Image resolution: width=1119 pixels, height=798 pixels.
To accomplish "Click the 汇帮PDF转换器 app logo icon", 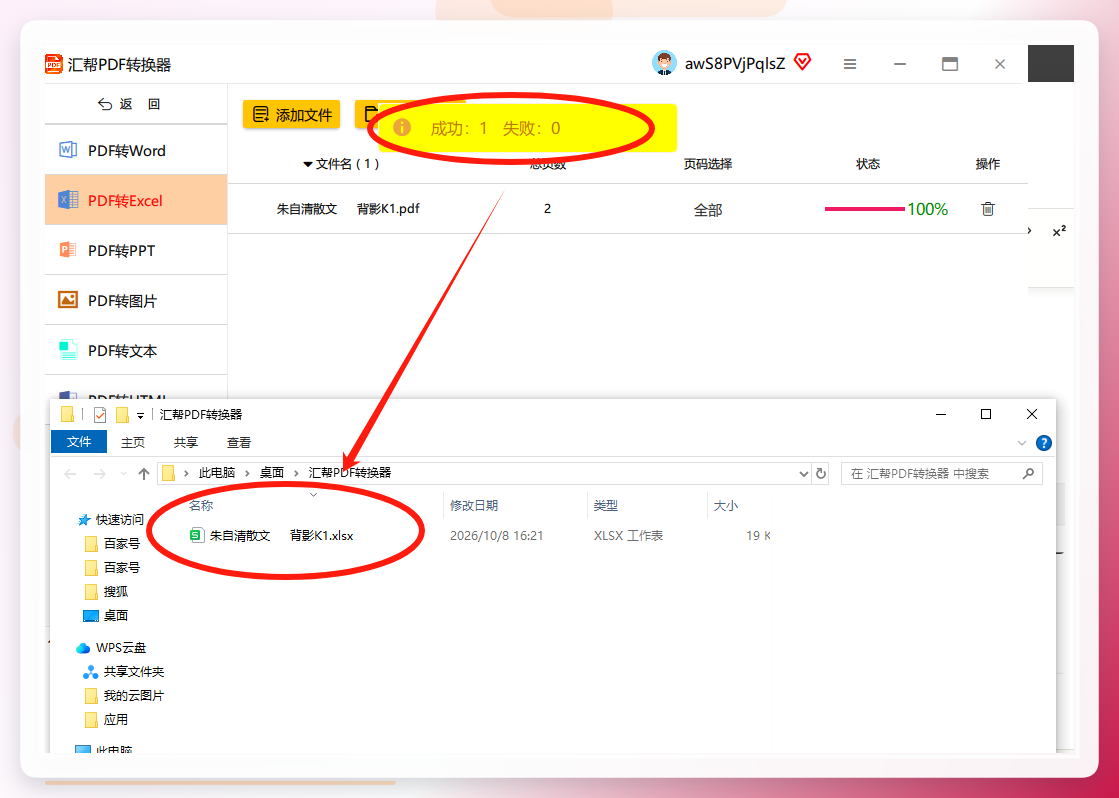I will click(54, 64).
